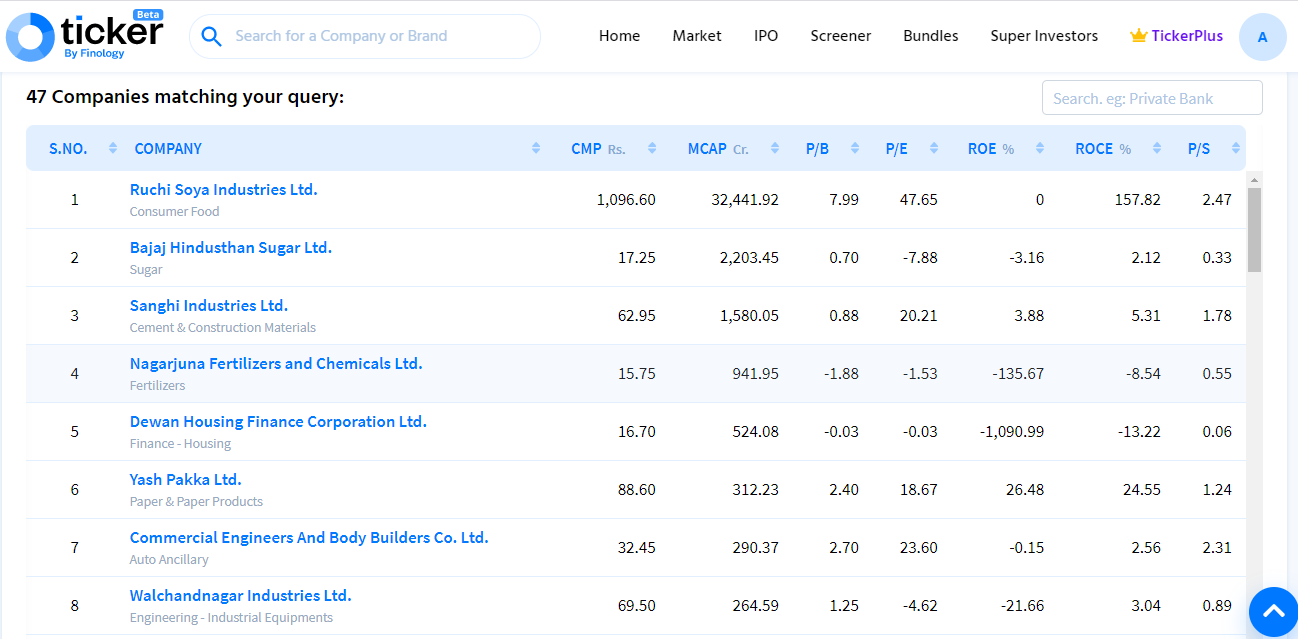The height and width of the screenshot is (639, 1298).
Task: Click 'Cement & Construction Materials' sector text
Action: click(223, 327)
